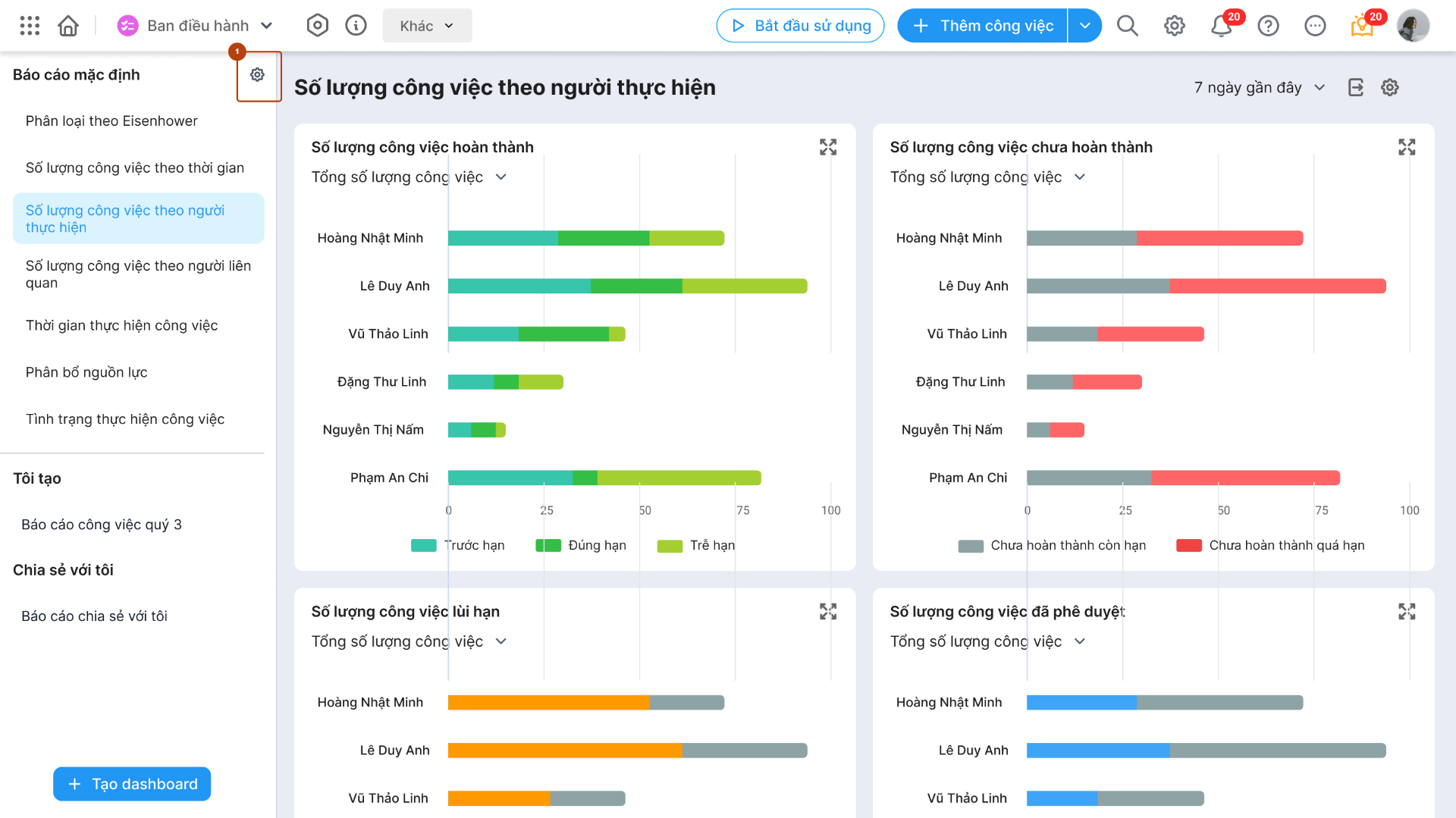Toggle the Chưa hoàn thành quá hạn legend swatch

[1189, 546]
